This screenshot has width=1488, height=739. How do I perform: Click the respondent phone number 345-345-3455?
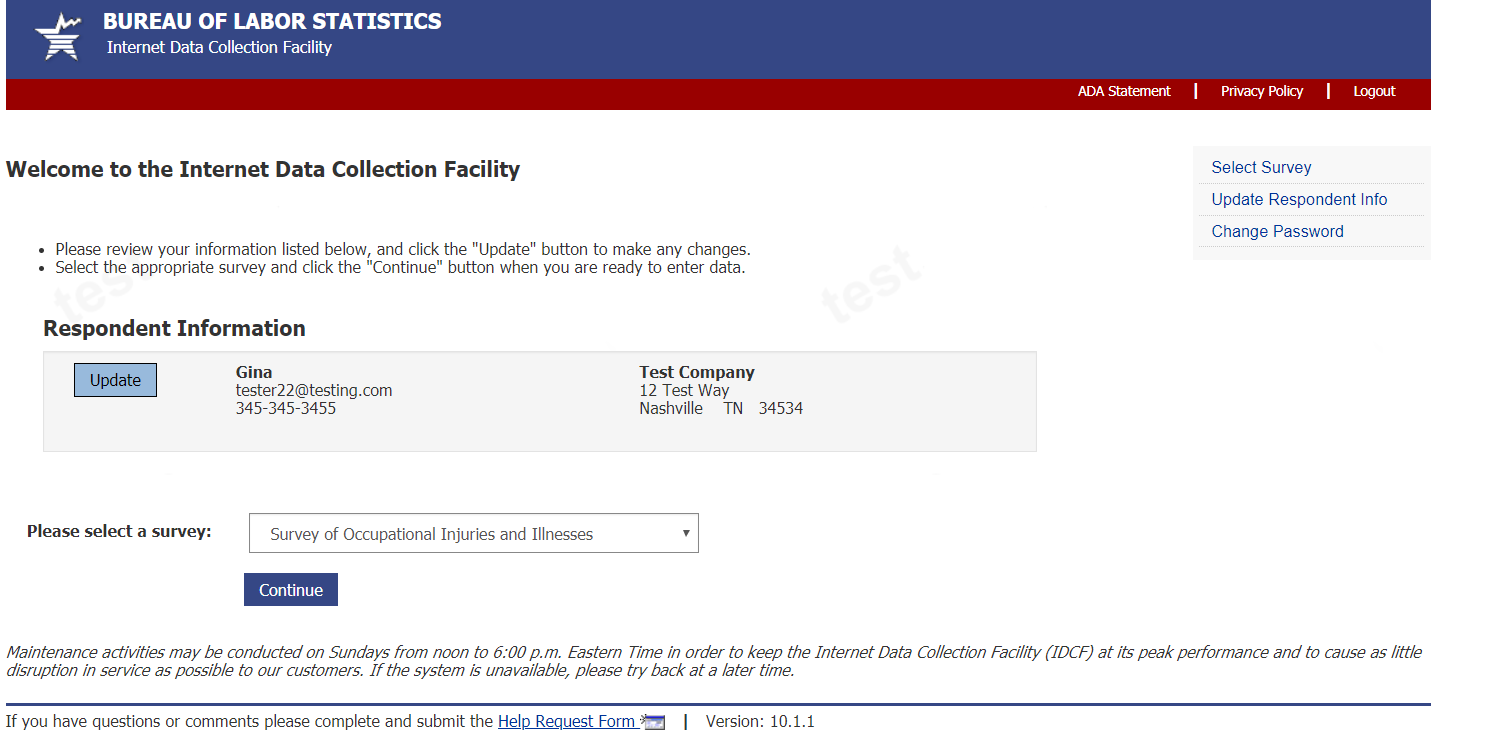(286, 409)
